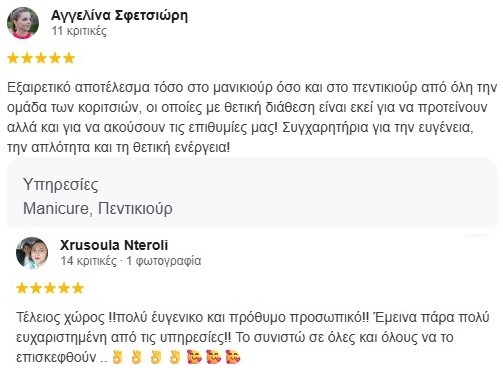Click the fifth star of Αγγελίνα's rating
Screen dimensions: 503x373
pyautogui.click(x=69, y=58)
